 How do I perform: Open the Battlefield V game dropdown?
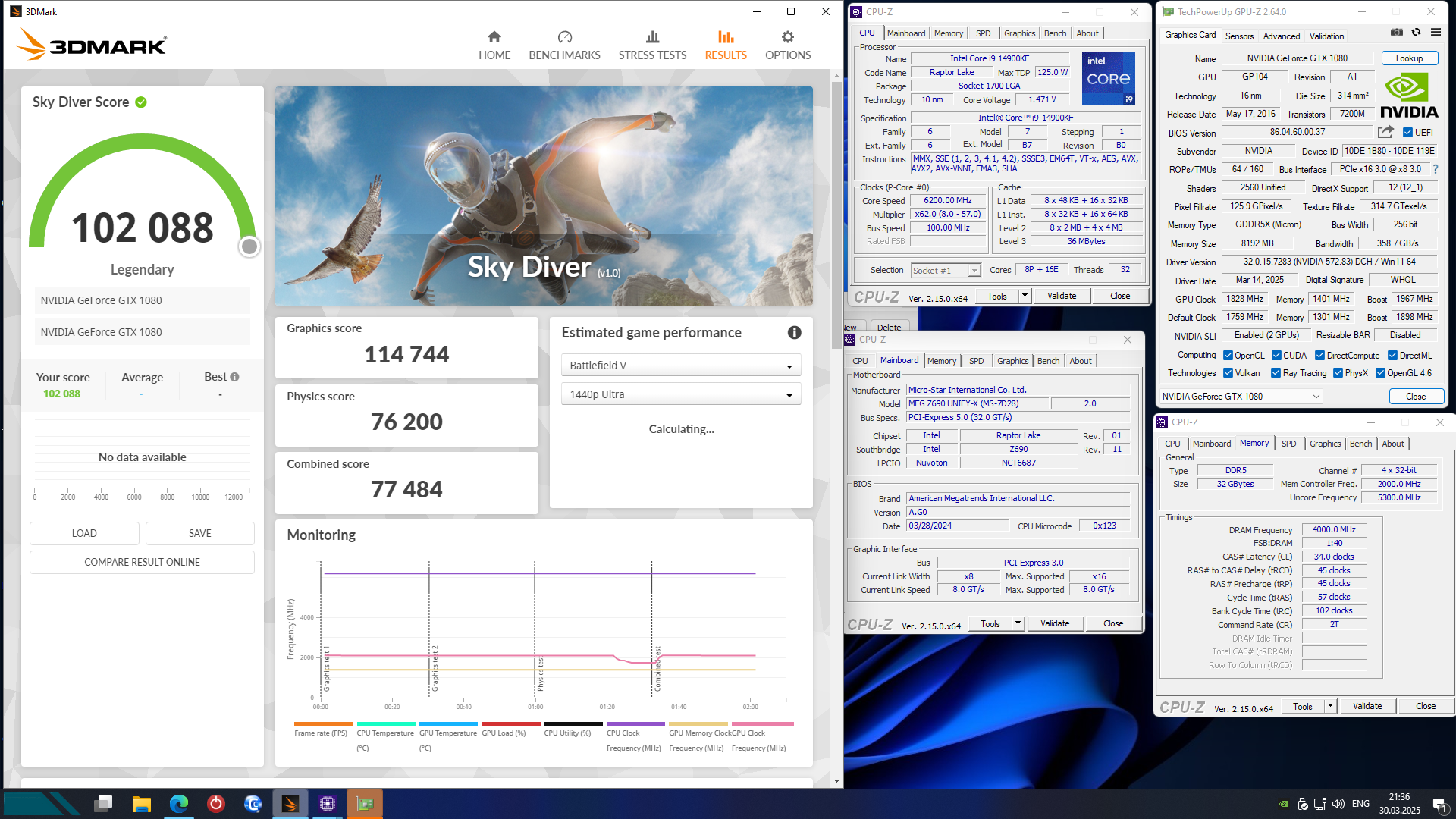[x=681, y=366]
